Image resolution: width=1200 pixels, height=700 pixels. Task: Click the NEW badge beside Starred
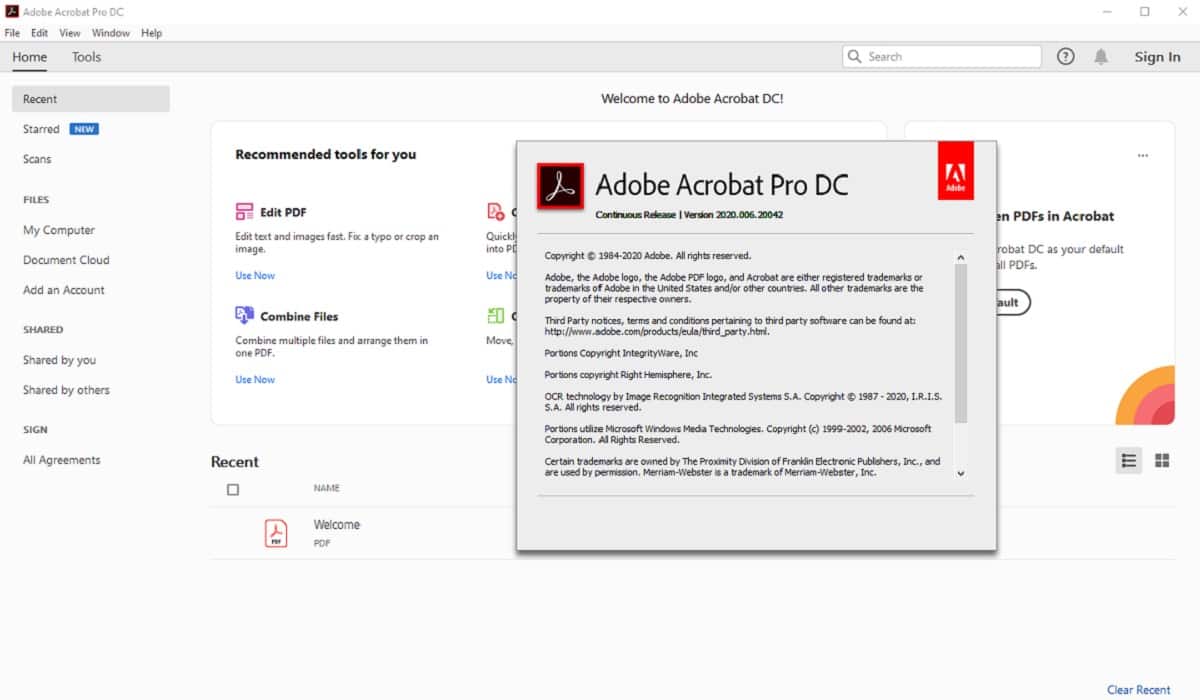point(84,129)
